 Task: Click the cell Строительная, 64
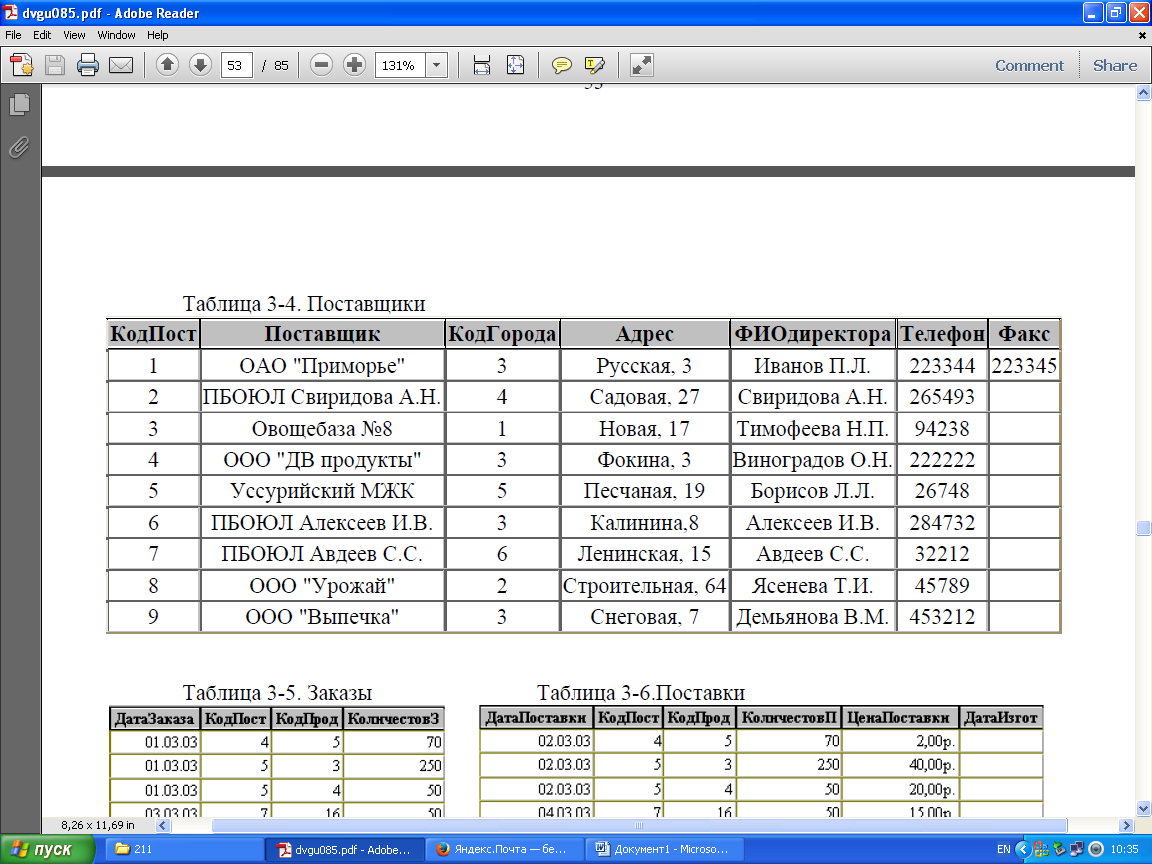click(x=644, y=586)
